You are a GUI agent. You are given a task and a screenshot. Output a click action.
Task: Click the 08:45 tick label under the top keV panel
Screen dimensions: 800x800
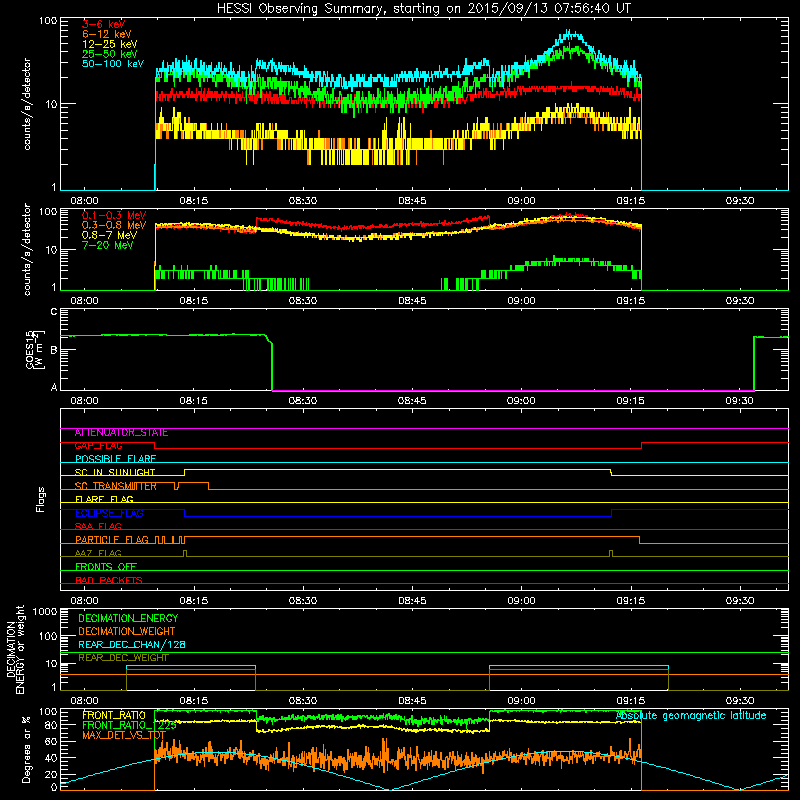click(412, 201)
